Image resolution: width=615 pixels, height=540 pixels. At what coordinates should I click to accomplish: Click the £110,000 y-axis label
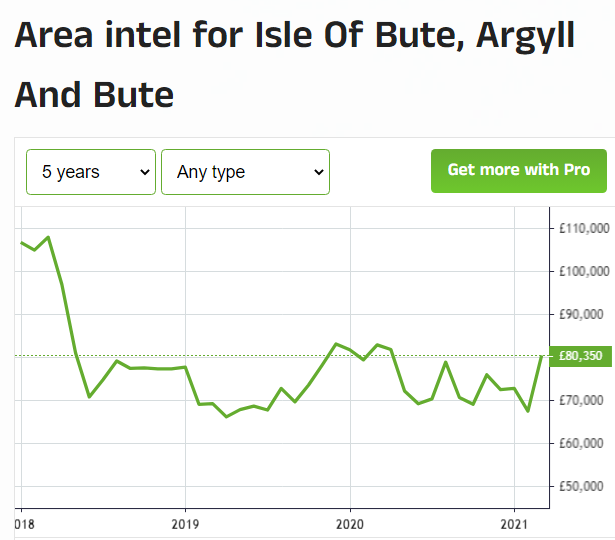[584, 229]
